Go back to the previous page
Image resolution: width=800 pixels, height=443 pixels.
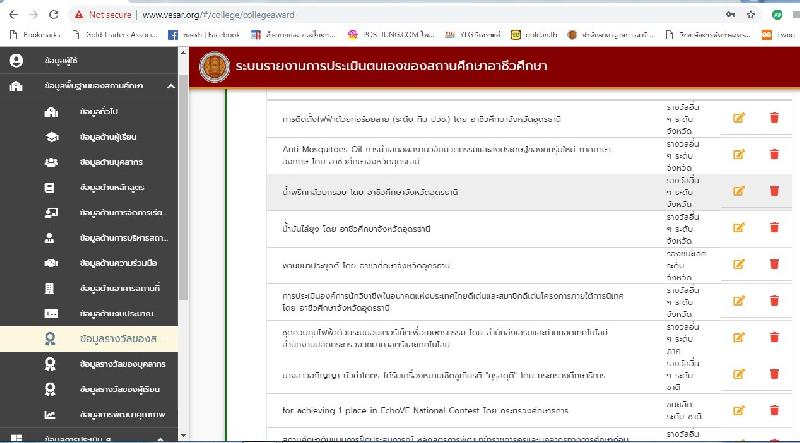(x=14, y=15)
